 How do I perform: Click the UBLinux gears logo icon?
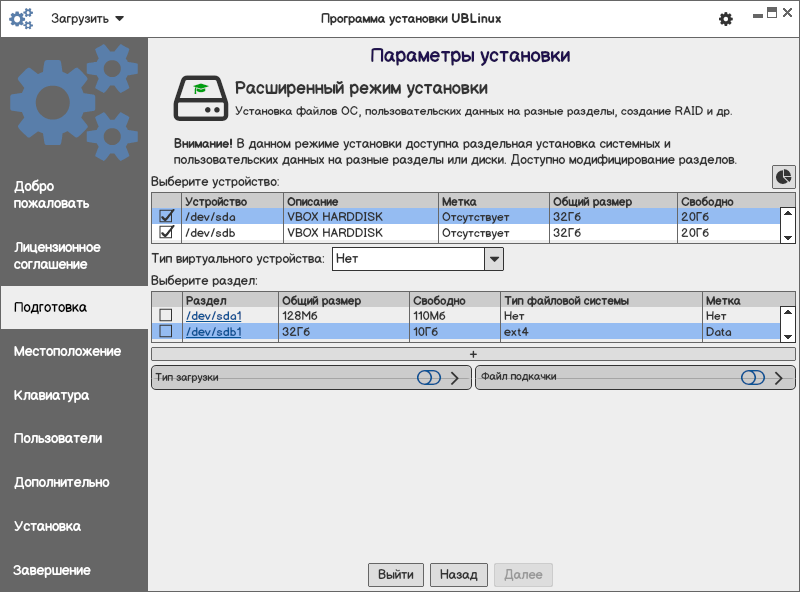[21, 19]
